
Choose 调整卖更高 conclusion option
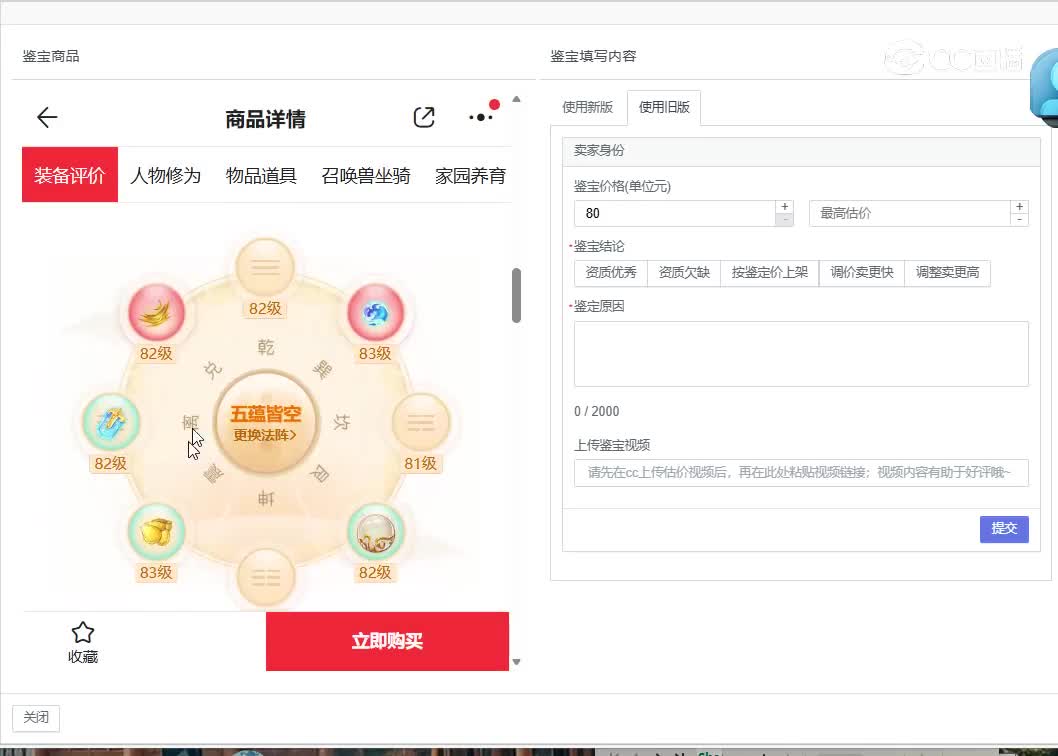click(947, 273)
